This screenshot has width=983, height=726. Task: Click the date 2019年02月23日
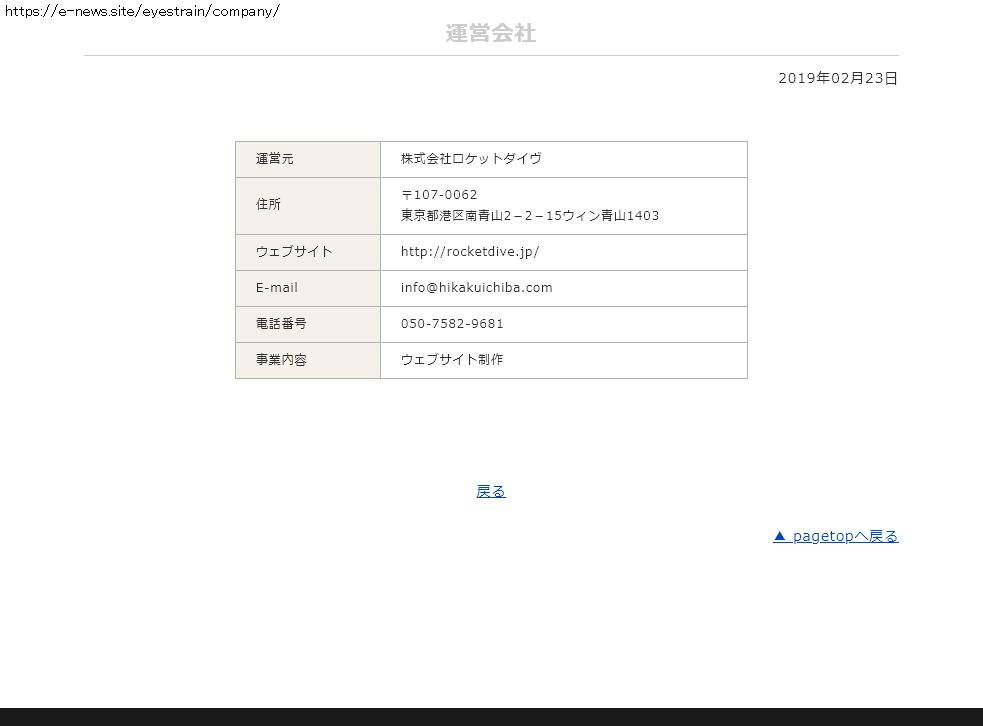[838, 78]
